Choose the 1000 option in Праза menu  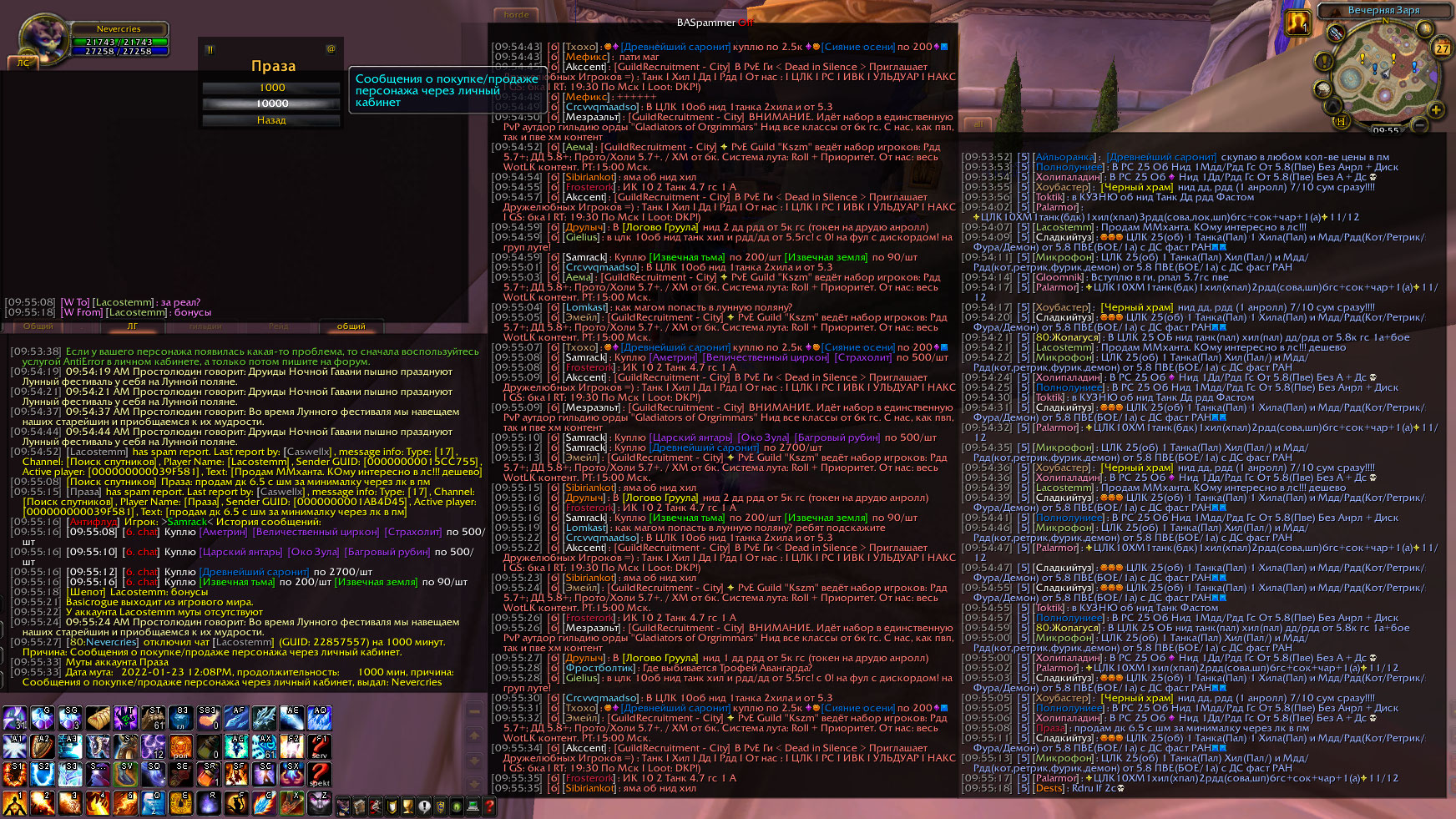272,88
